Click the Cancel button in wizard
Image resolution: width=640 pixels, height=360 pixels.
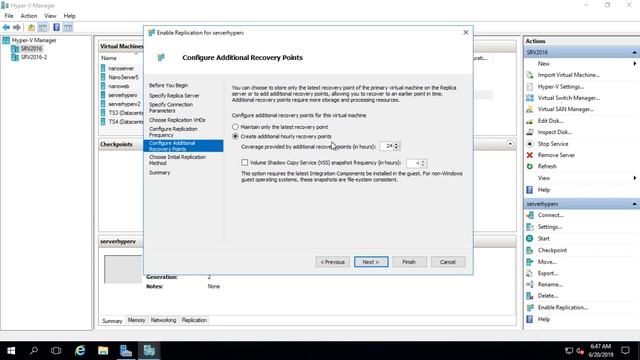pyautogui.click(x=448, y=262)
